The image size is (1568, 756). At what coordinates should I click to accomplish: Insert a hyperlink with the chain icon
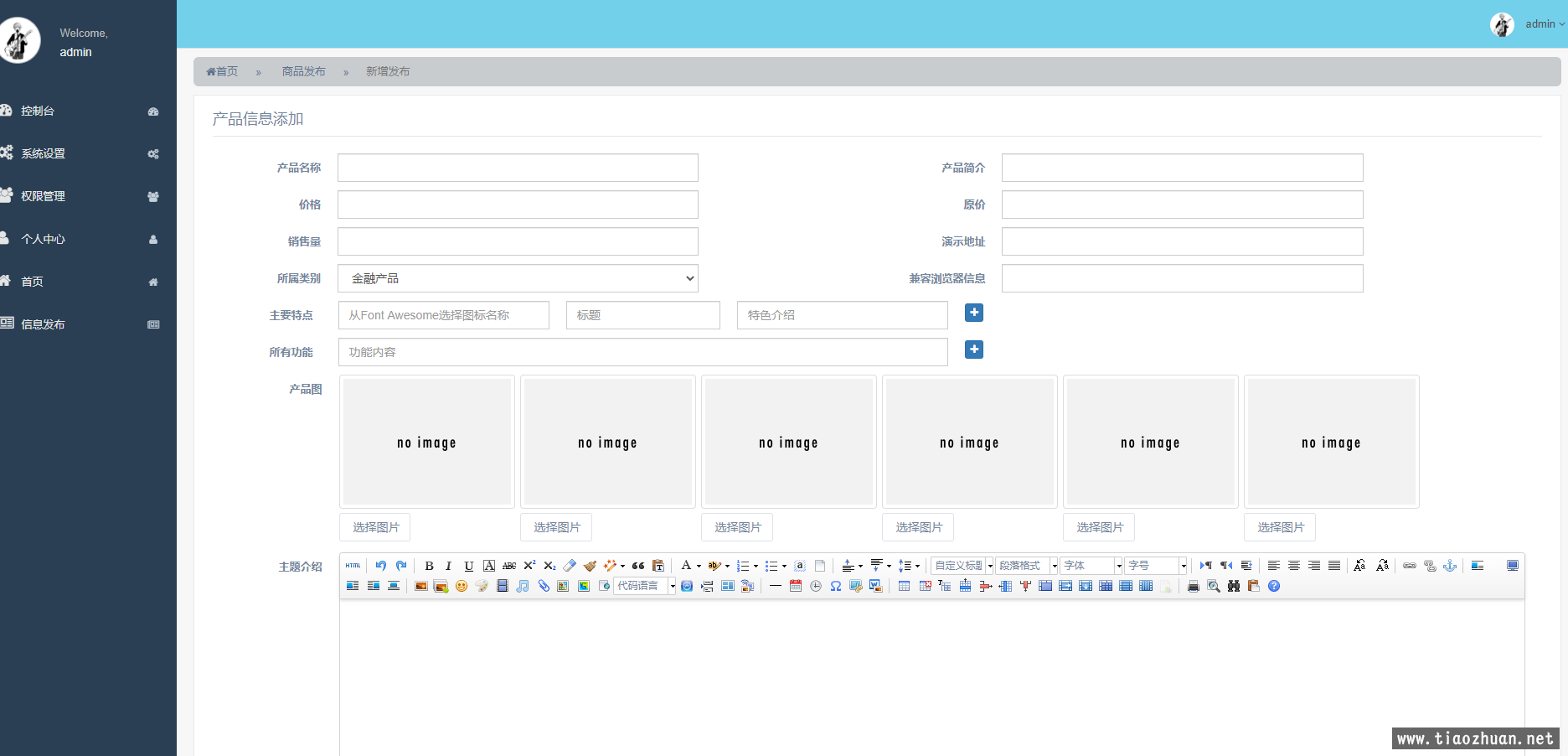pyautogui.click(x=1410, y=566)
